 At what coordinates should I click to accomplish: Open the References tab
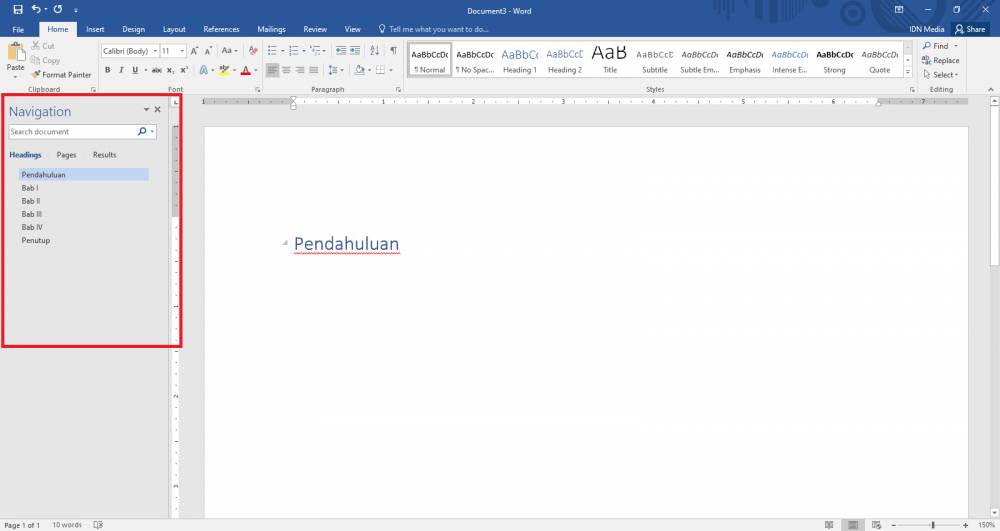(221, 29)
